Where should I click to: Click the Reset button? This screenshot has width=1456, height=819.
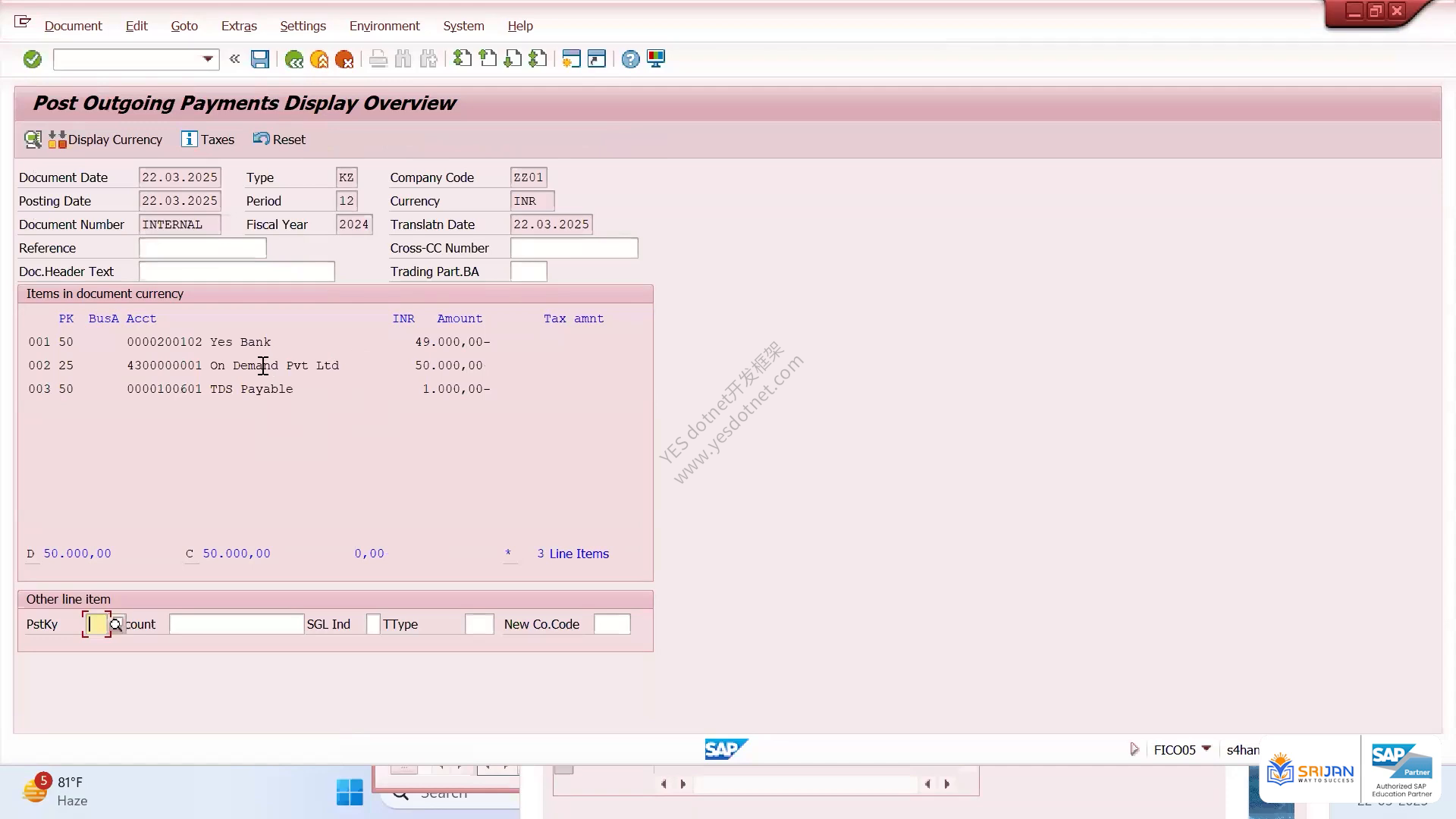coord(279,140)
